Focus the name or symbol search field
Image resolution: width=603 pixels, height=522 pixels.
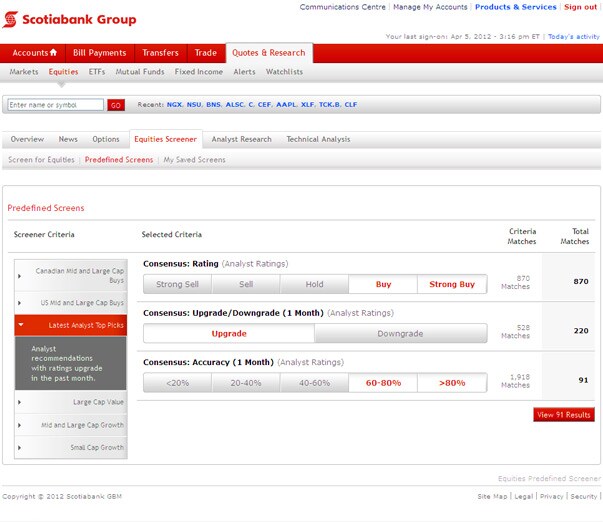point(55,105)
